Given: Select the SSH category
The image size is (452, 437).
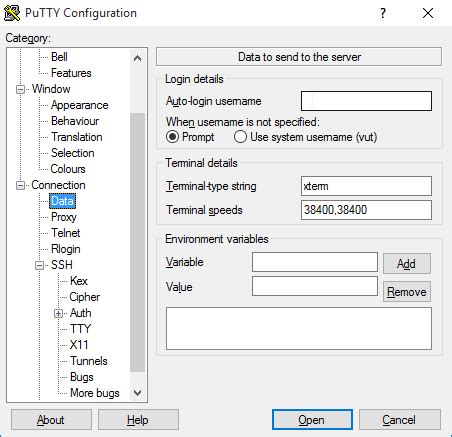Looking at the screenshot, I should (62, 265).
